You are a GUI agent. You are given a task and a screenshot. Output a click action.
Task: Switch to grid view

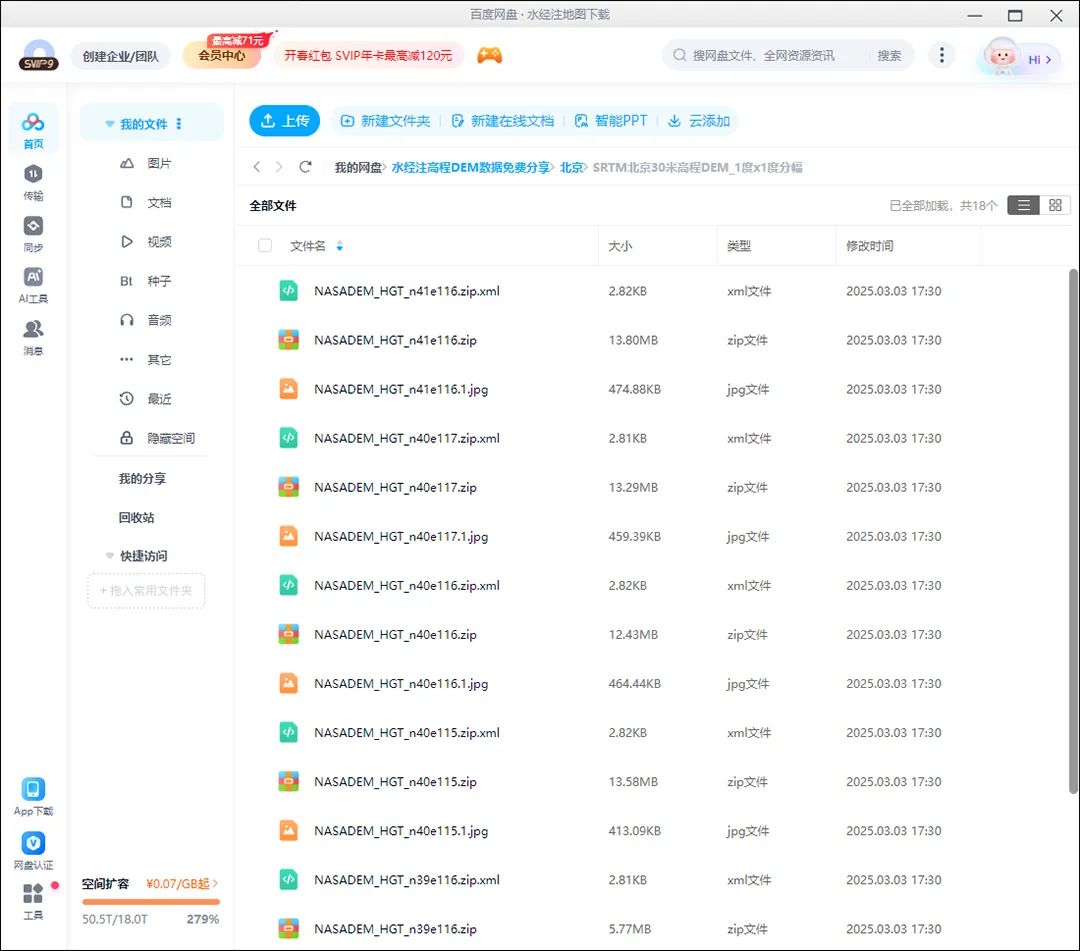click(1055, 205)
